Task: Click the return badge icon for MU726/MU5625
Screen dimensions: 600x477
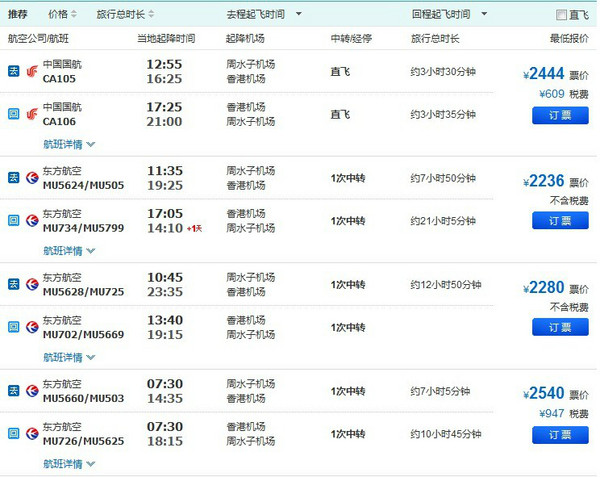Action: [x=13, y=433]
